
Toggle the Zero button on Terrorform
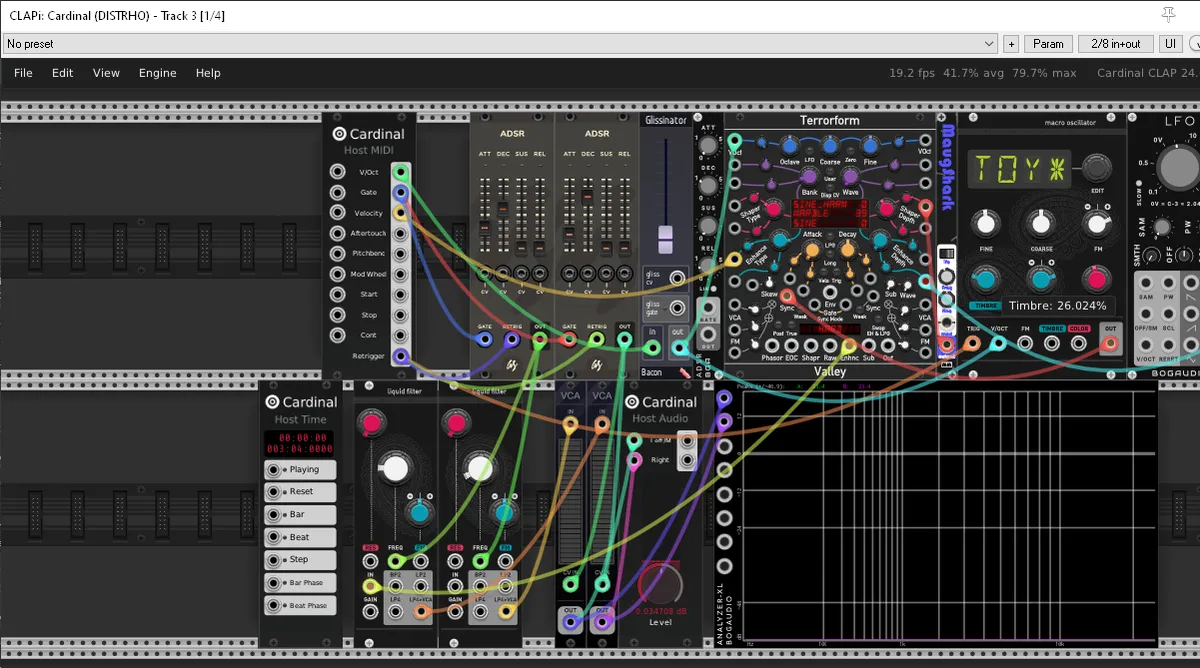pyautogui.click(x=850, y=150)
